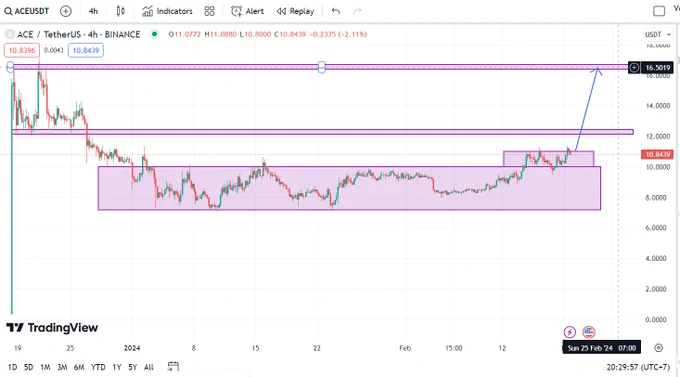Open symbol search ACEUSDT

point(27,11)
